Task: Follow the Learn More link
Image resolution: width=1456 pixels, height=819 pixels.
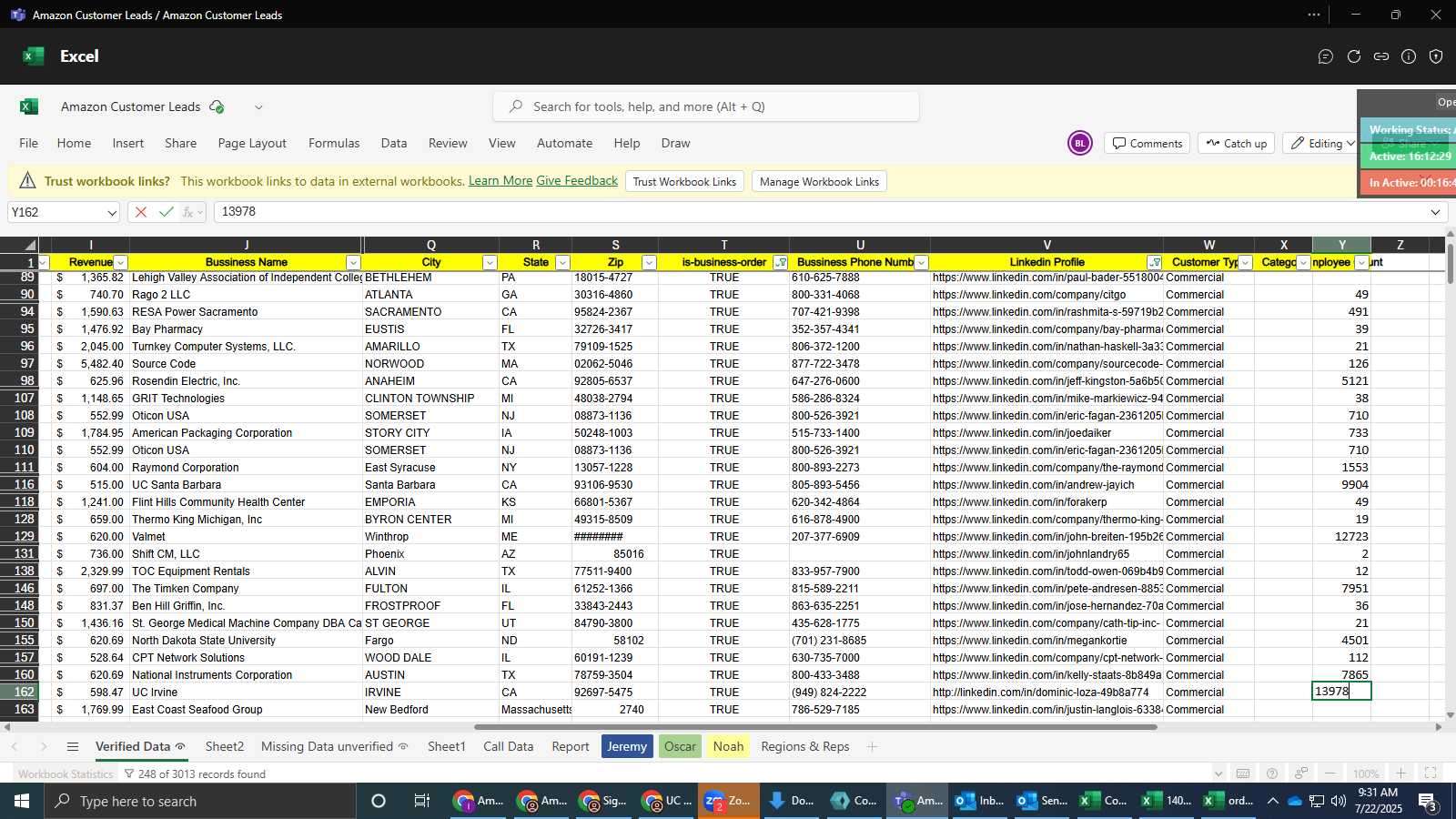Action: 500,181
